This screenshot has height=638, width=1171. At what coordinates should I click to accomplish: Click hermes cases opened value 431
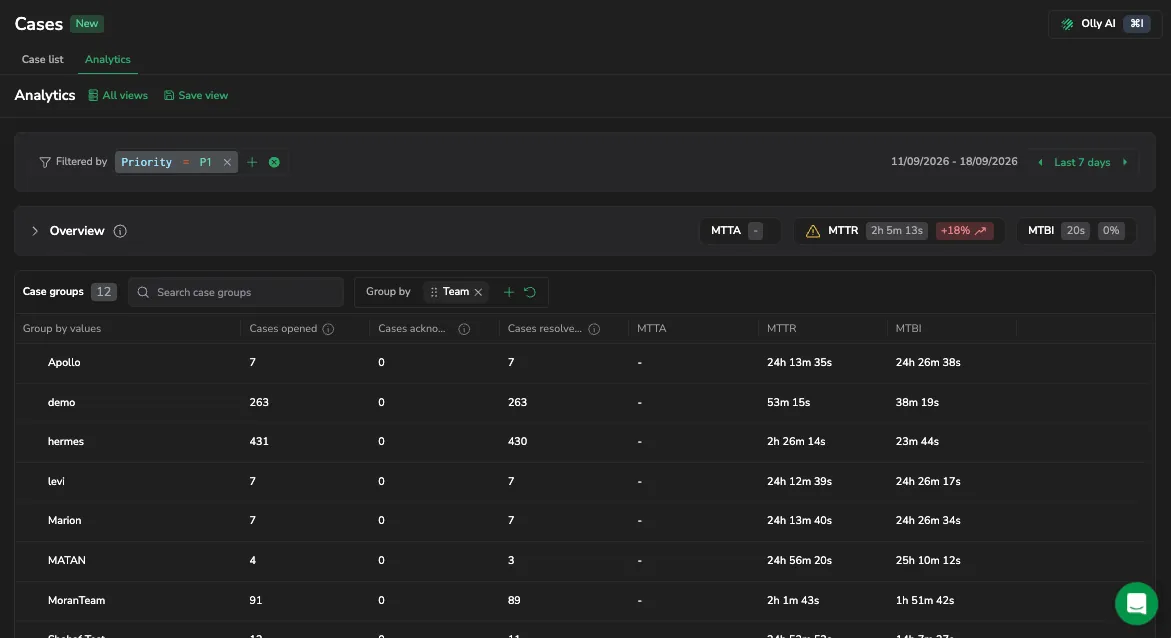point(259,442)
